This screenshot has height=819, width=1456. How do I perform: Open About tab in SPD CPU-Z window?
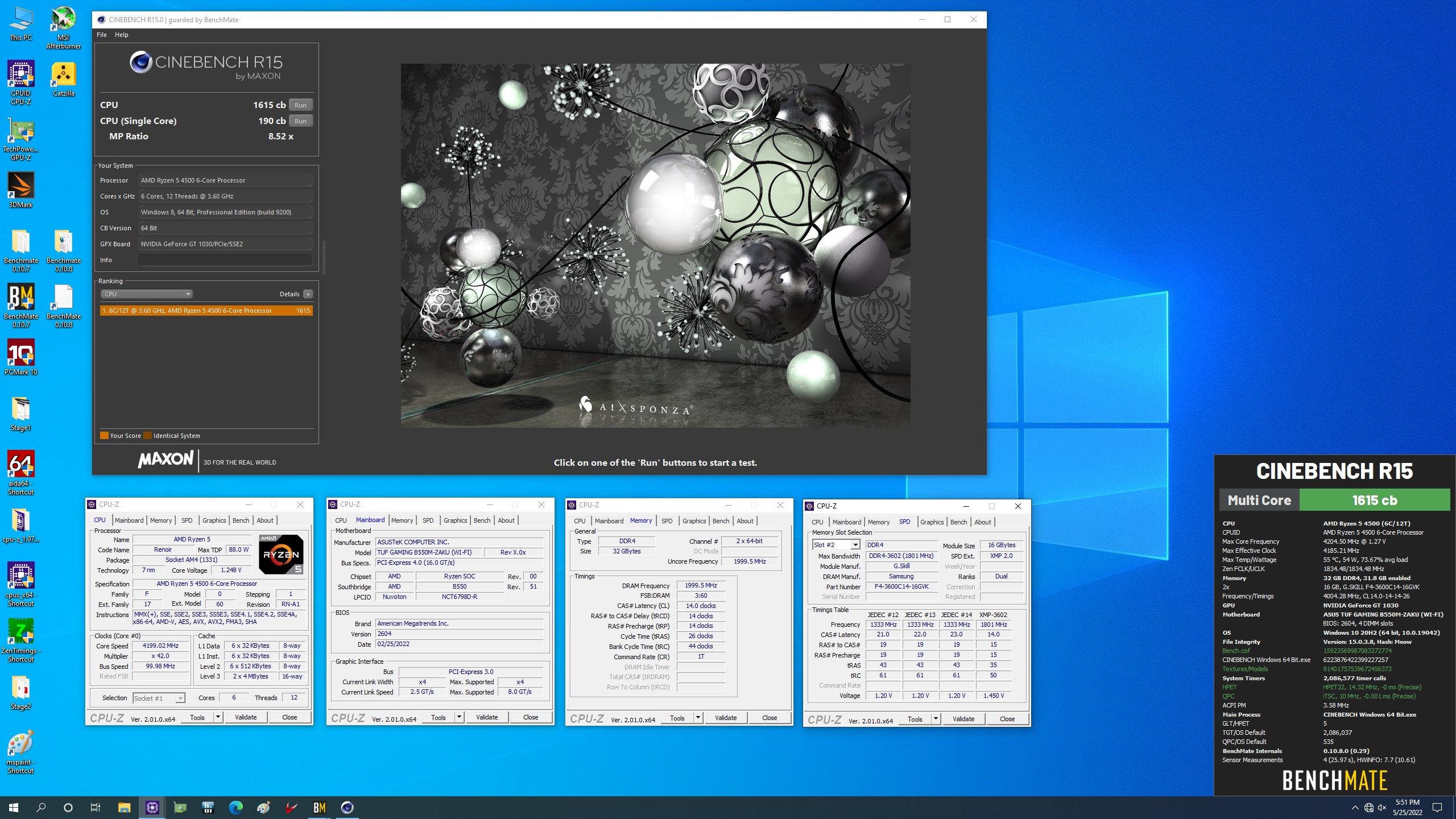point(983,522)
